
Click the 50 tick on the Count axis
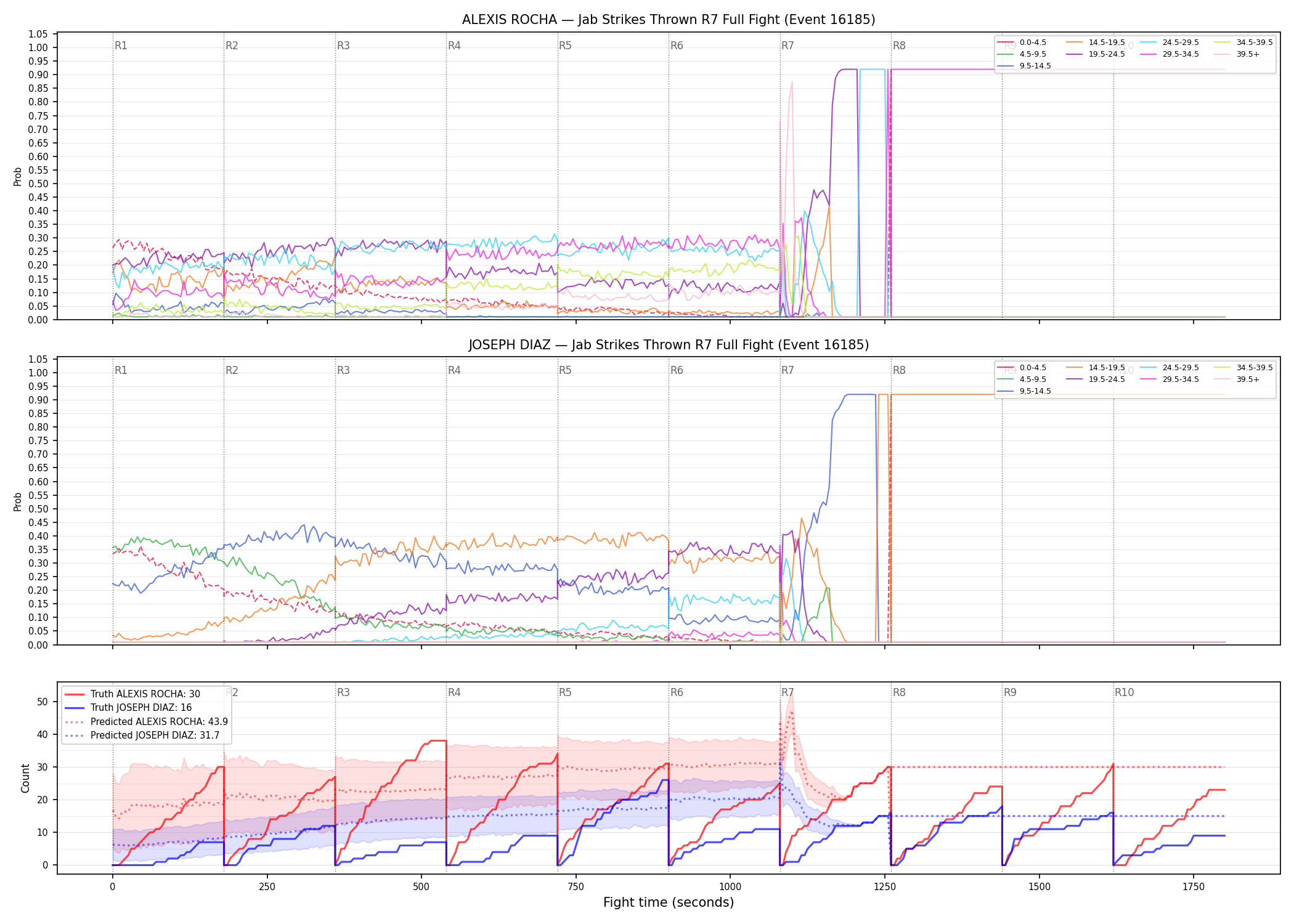(x=43, y=702)
